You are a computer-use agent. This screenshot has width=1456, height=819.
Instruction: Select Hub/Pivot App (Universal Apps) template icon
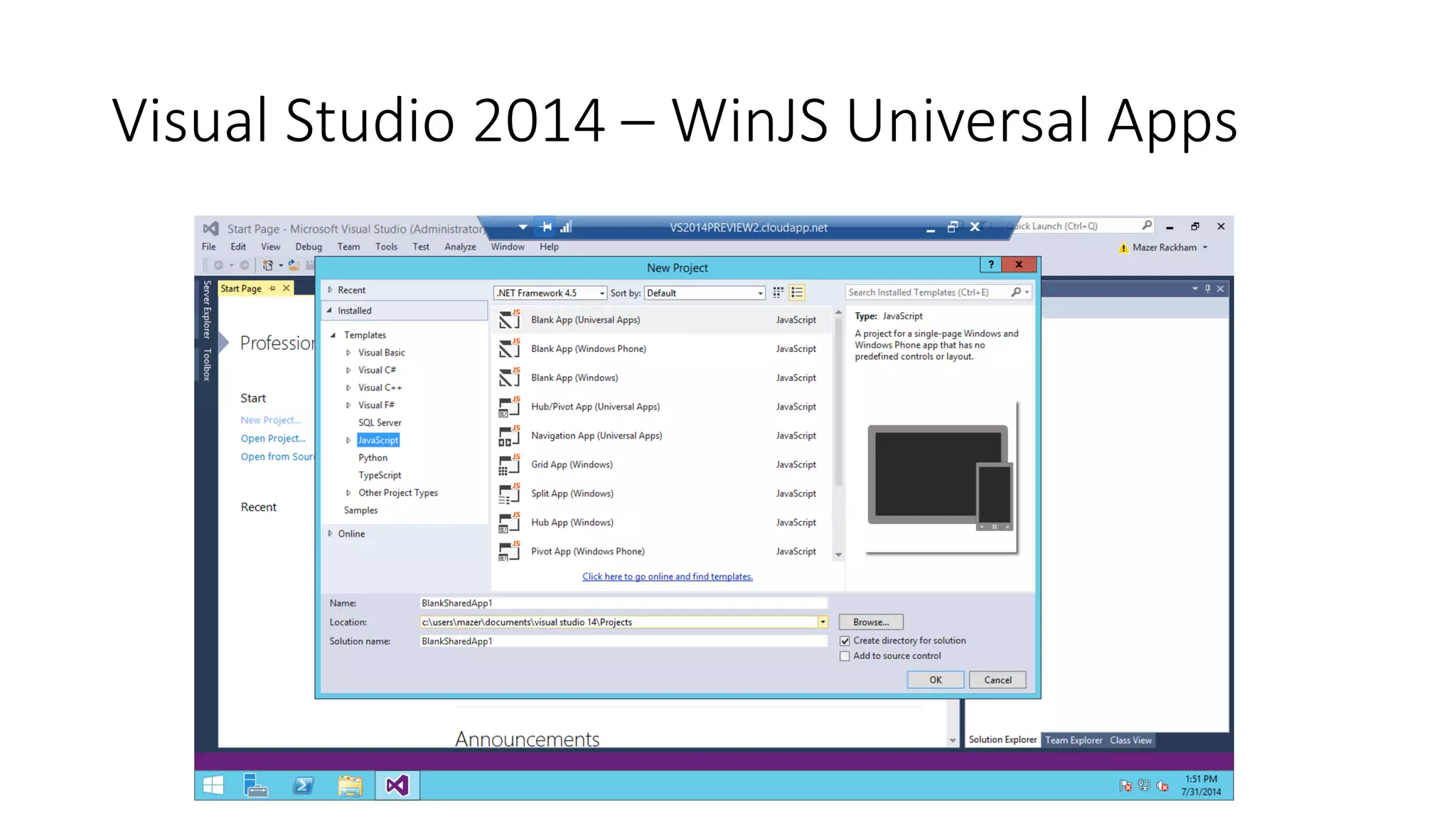pyautogui.click(x=509, y=407)
